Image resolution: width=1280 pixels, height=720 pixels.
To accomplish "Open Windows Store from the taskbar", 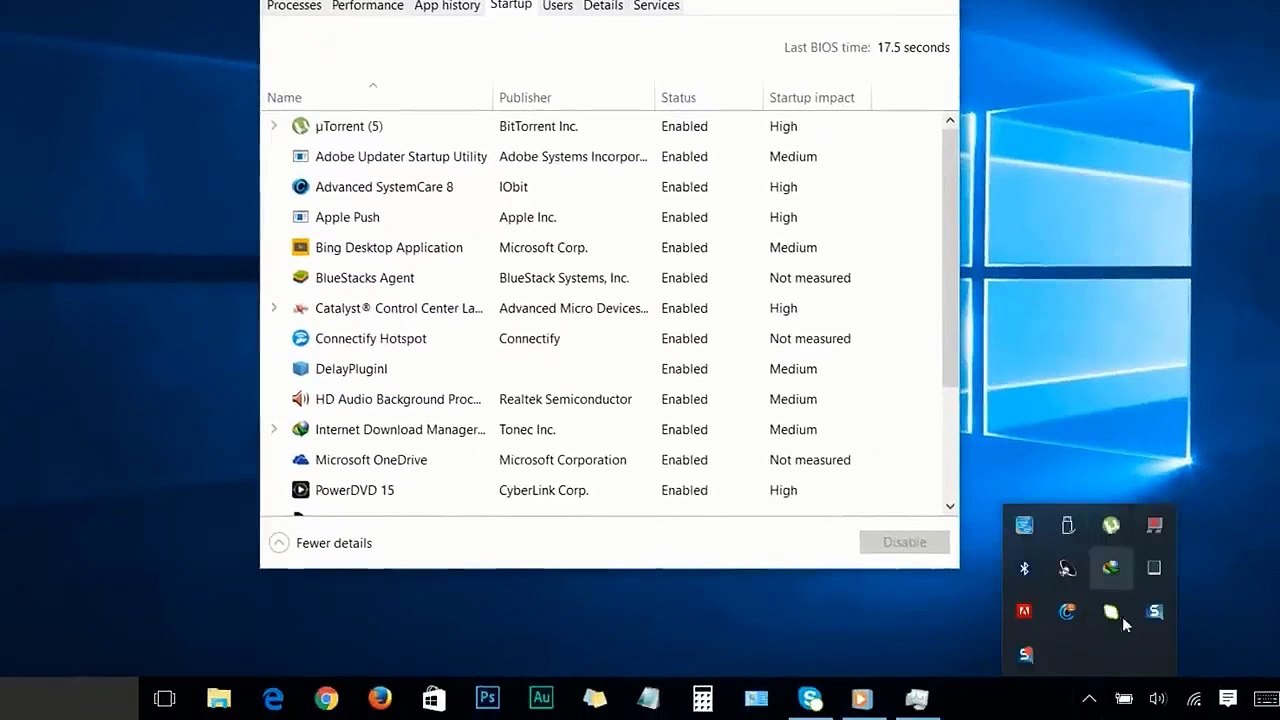I will click(x=433, y=698).
